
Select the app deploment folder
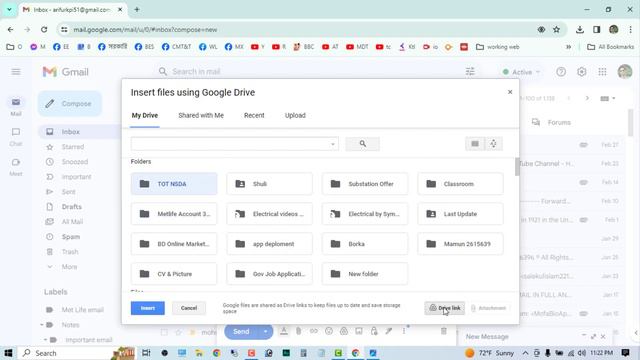point(269,244)
